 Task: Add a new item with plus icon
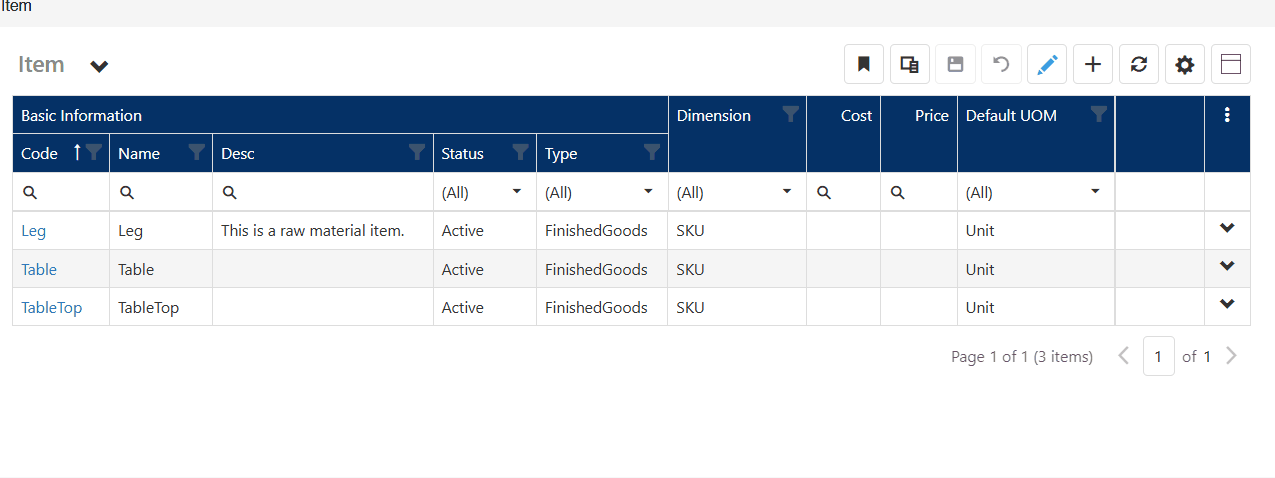[x=1093, y=65]
